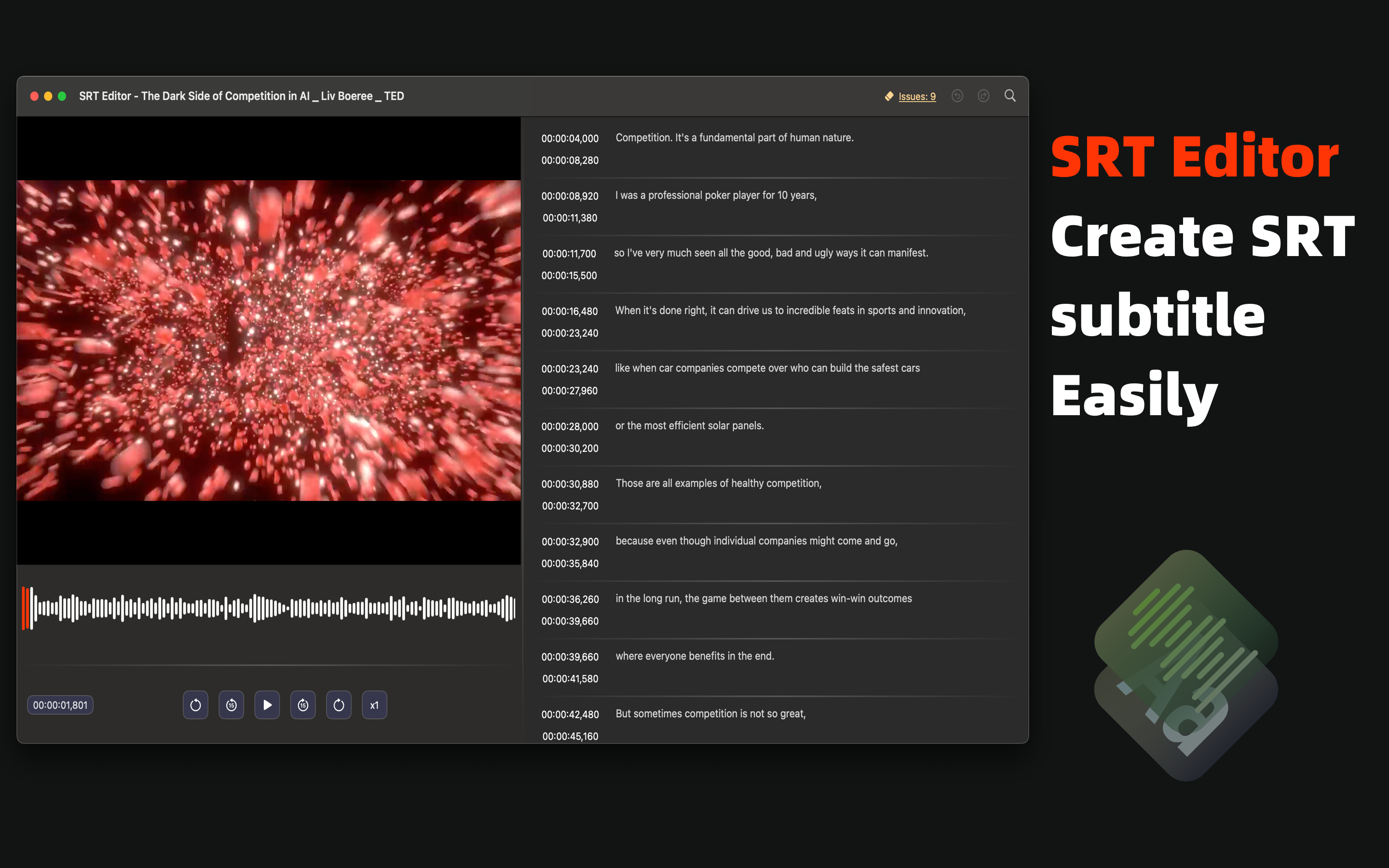
Task: Click start timestamp 00:00:30,880
Action: pyautogui.click(x=570, y=484)
